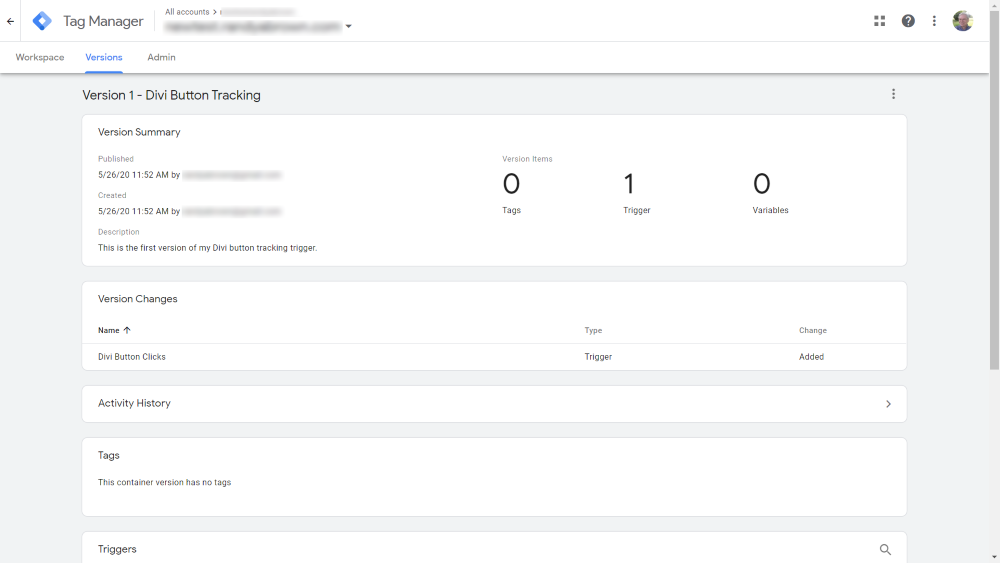Click the All accounts breadcrumb link
This screenshot has height=563, width=1000.
click(187, 12)
